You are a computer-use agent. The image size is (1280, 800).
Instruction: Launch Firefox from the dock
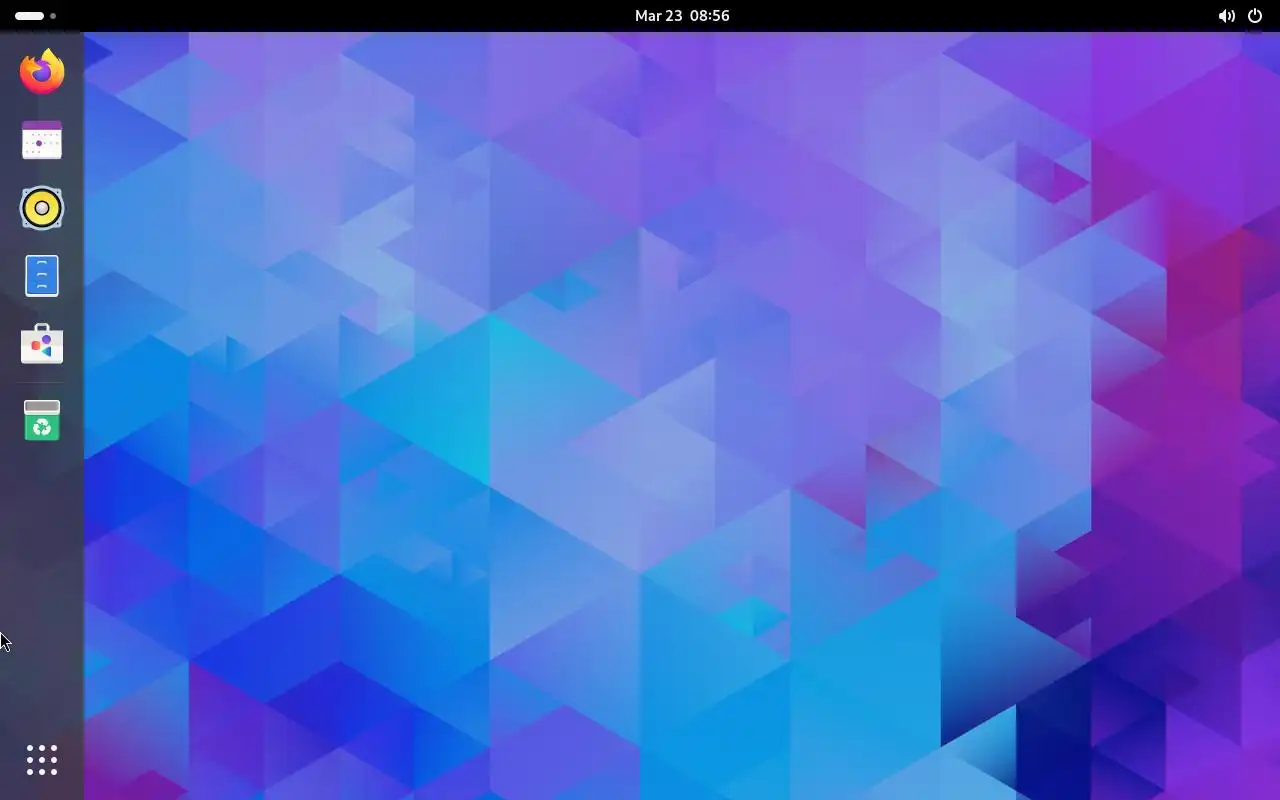(x=42, y=71)
